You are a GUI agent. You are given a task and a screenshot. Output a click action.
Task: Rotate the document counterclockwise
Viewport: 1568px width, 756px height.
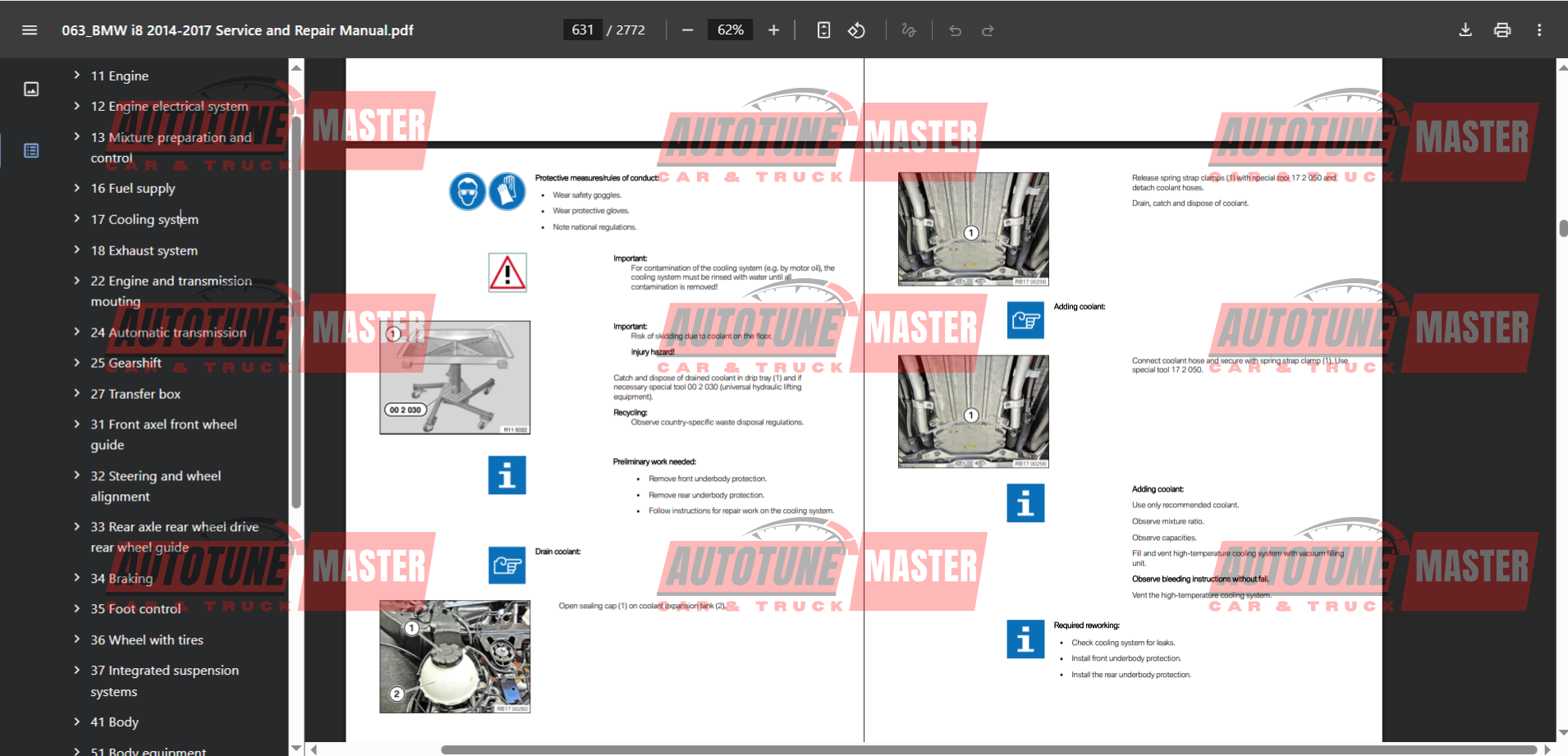click(856, 30)
